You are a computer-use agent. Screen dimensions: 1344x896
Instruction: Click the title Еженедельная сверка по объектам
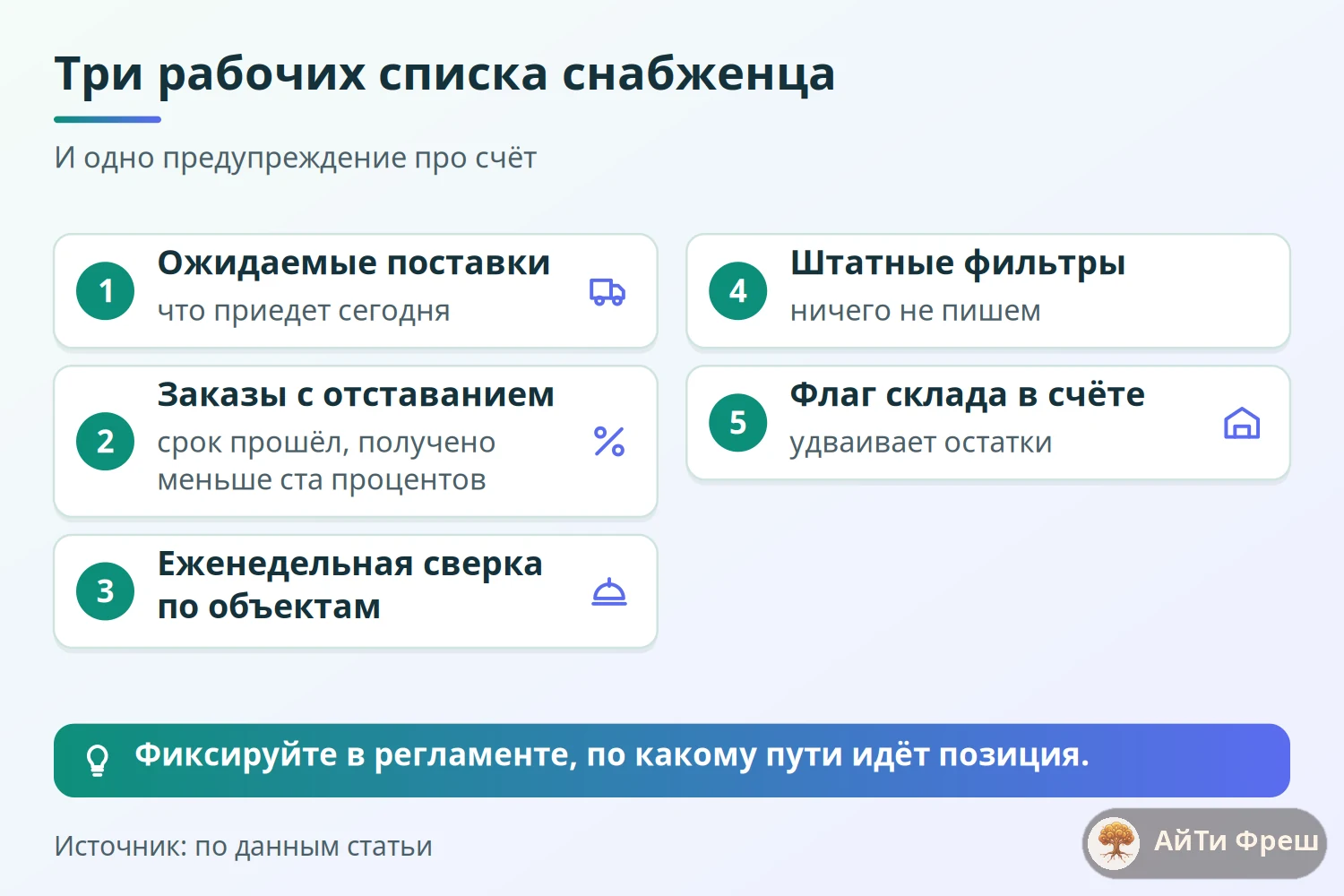pos(350,586)
